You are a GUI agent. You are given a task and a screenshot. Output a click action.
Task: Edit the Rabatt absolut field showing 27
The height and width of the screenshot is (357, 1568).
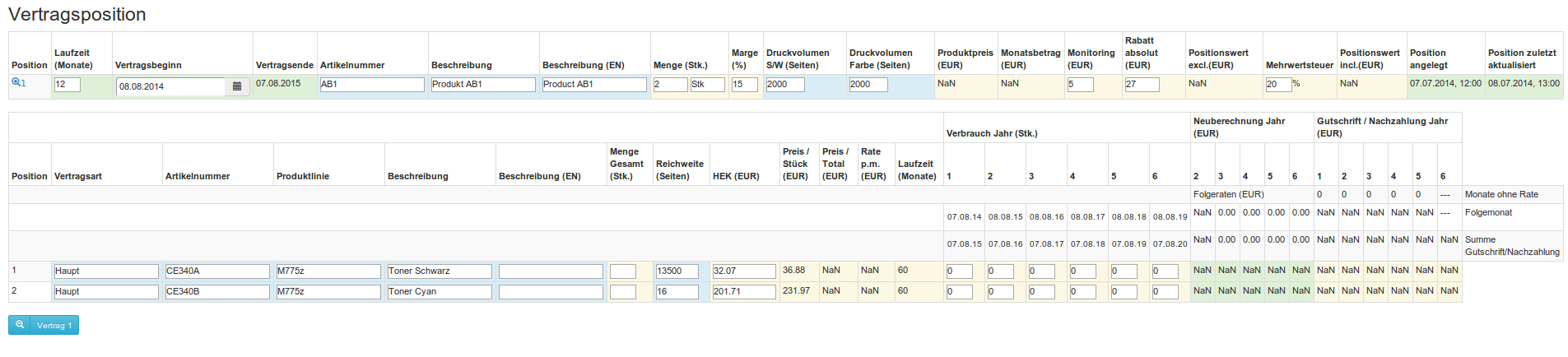pyautogui.click(x=1142, y=85)
